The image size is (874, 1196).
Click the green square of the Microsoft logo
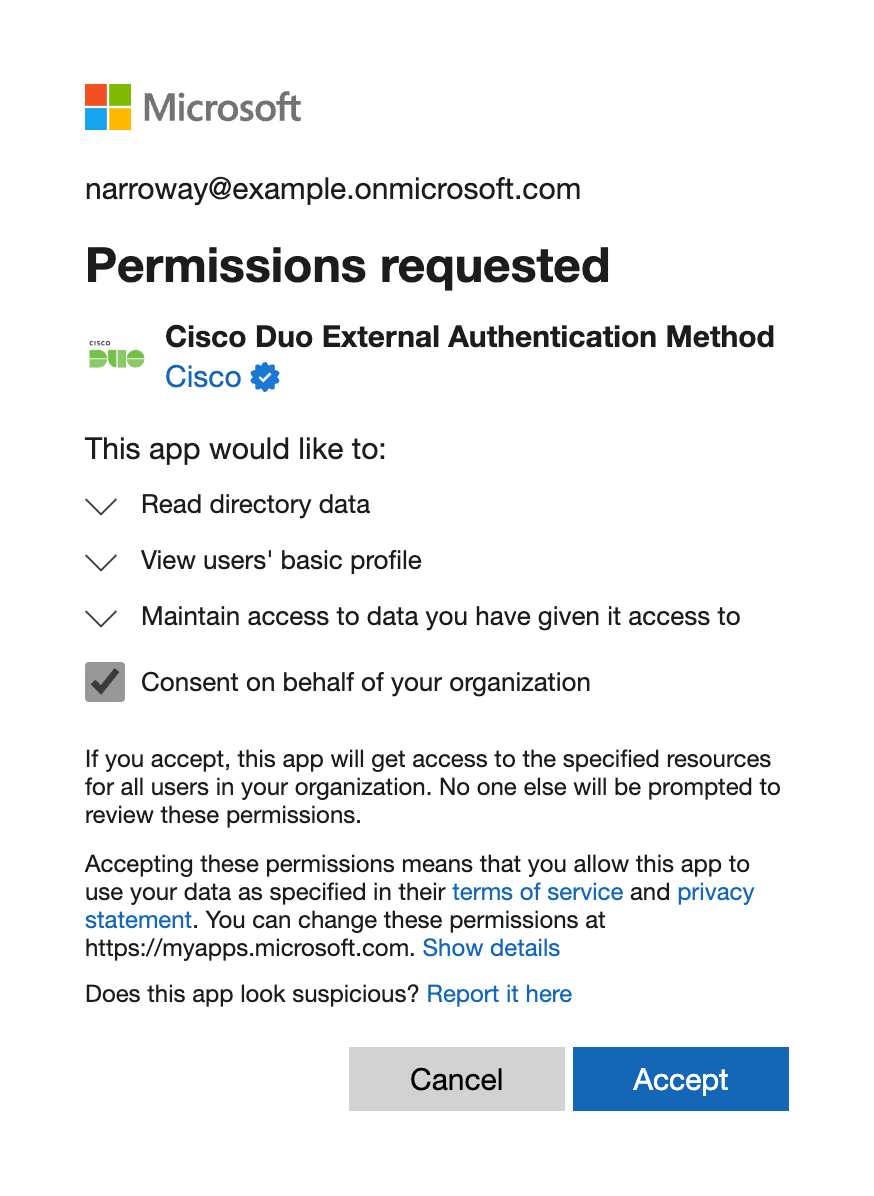click(x=120, y=93)
